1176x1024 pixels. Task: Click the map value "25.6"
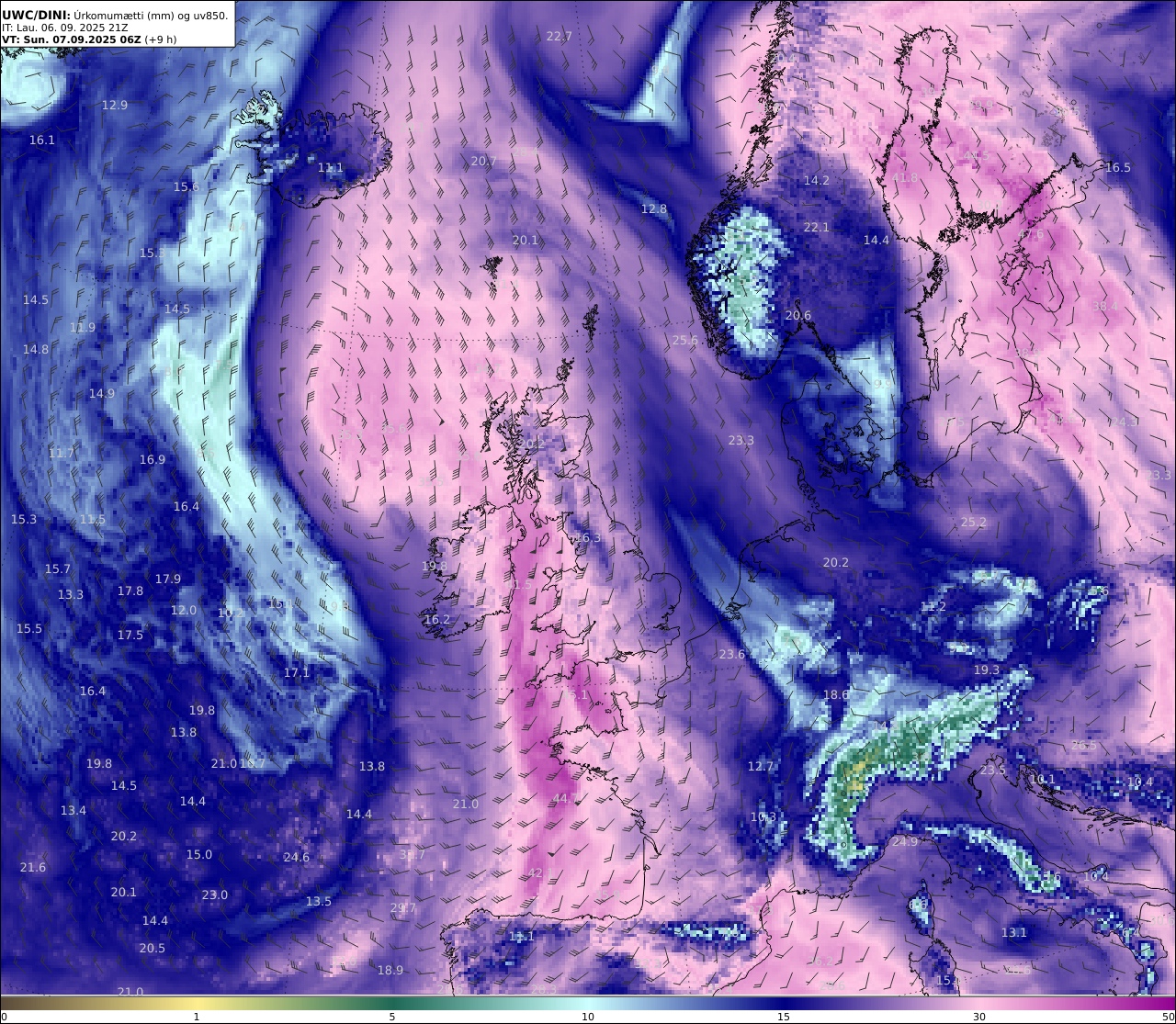pyautogui.click(x=685, y=341)
